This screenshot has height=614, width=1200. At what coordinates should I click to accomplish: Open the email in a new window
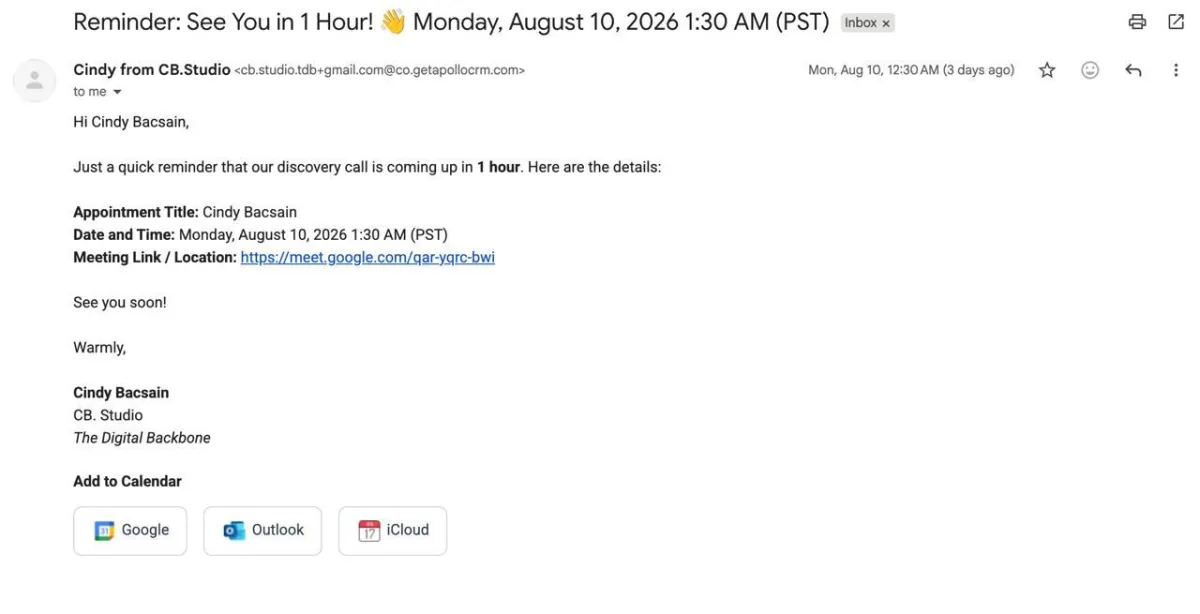[x=1176, y=22]
